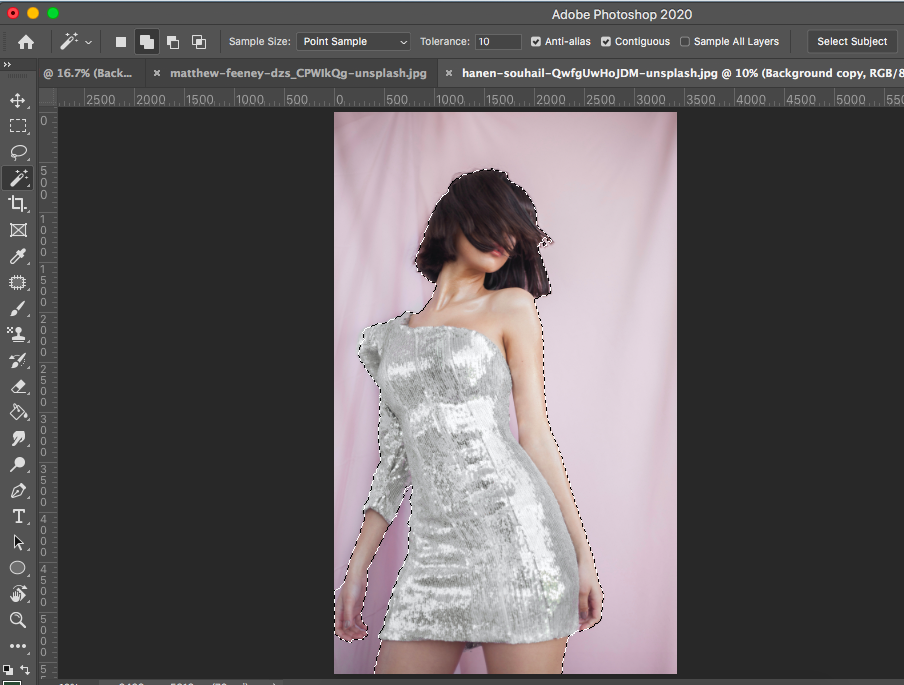
Task: Click the Zoom tool magnifier
Action: click(18, 620)
